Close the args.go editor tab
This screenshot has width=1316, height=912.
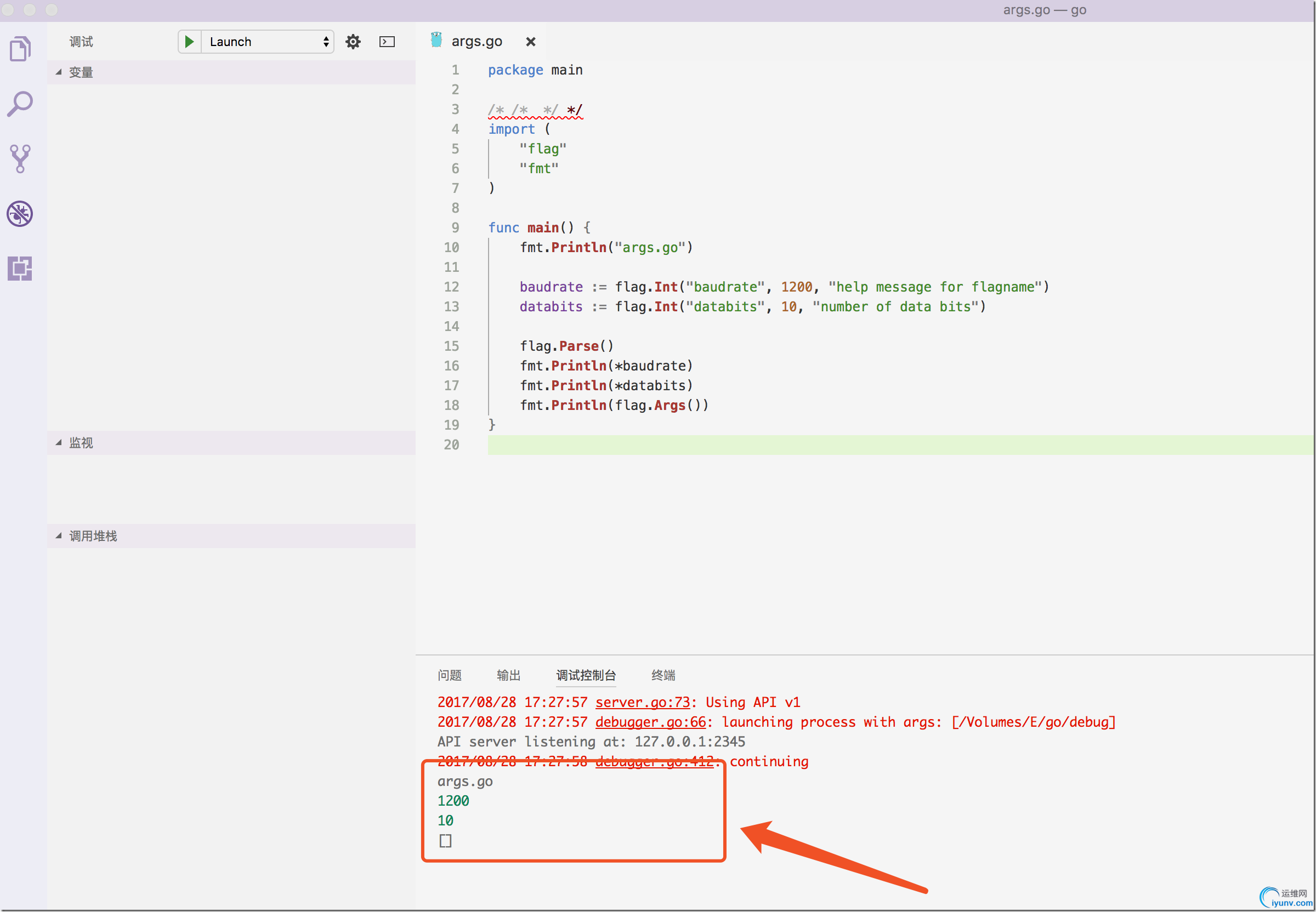[531, 42]
